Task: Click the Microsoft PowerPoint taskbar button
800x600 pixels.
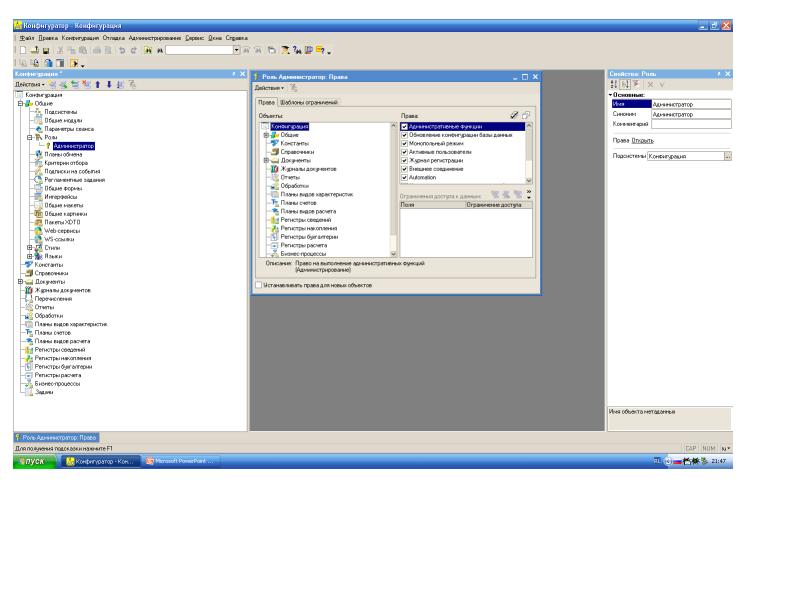Action: pos(180,461)
